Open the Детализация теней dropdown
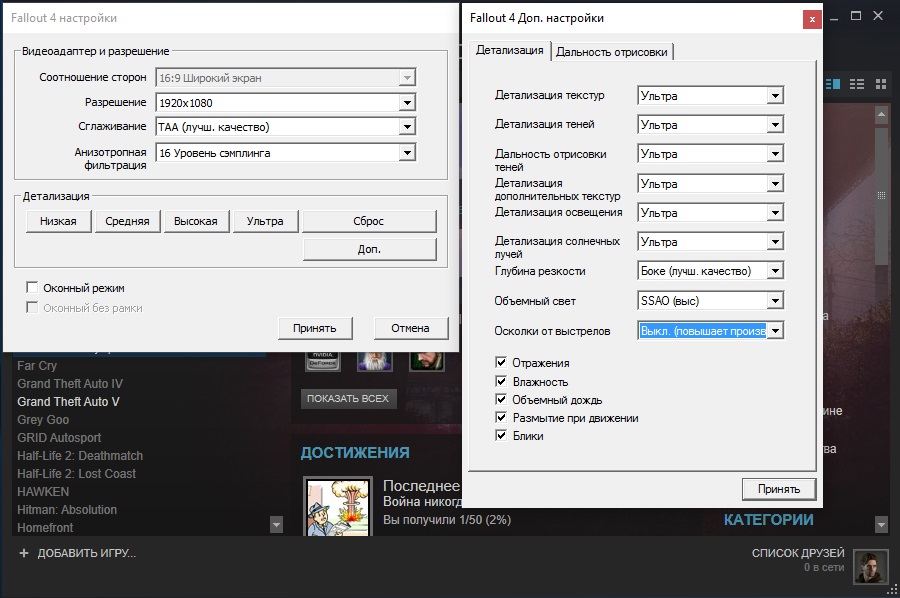Image resolution: width=900 pixels, height=598 pixels. tap(711, 125)
